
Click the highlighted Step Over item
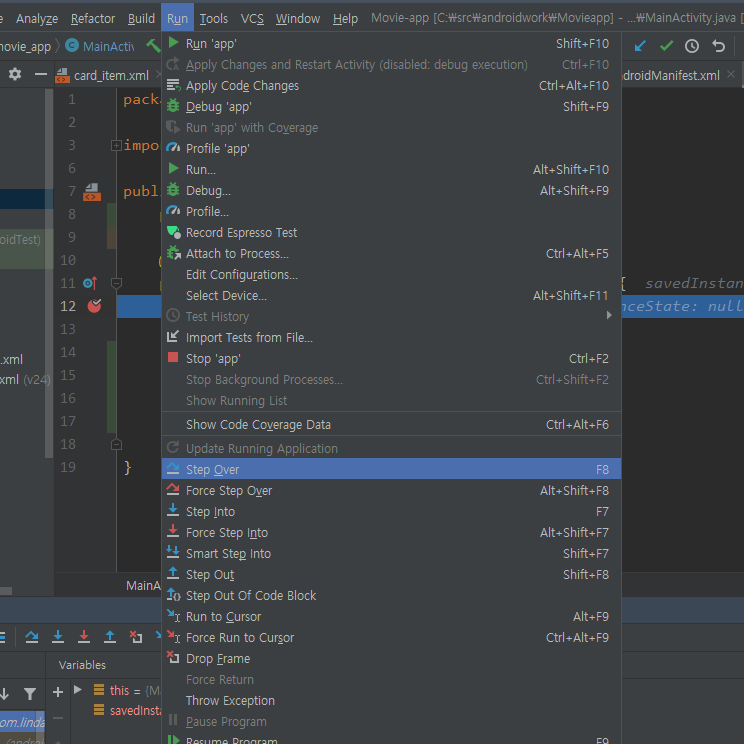(391, 469)
